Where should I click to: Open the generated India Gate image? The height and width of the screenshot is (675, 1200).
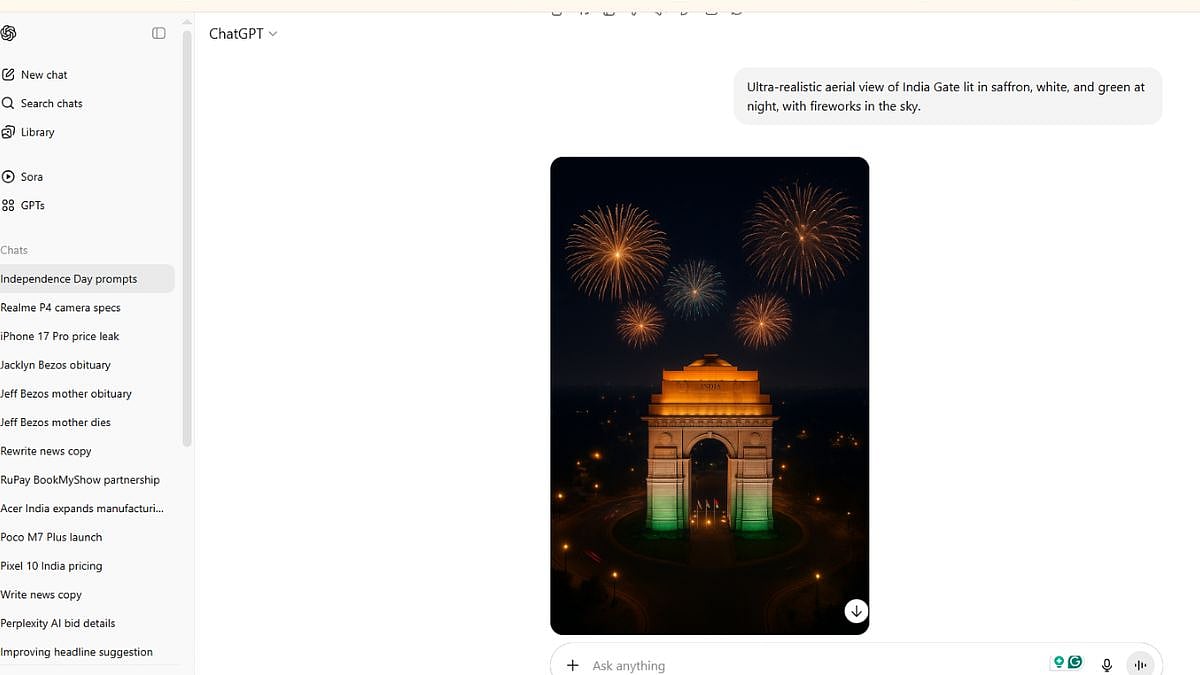coord(709,395)
